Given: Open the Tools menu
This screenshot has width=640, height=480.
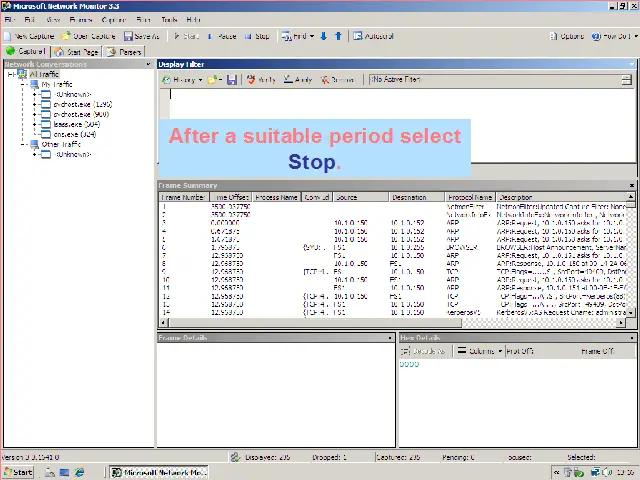Looking at the screenshot, I should point(169,20).
